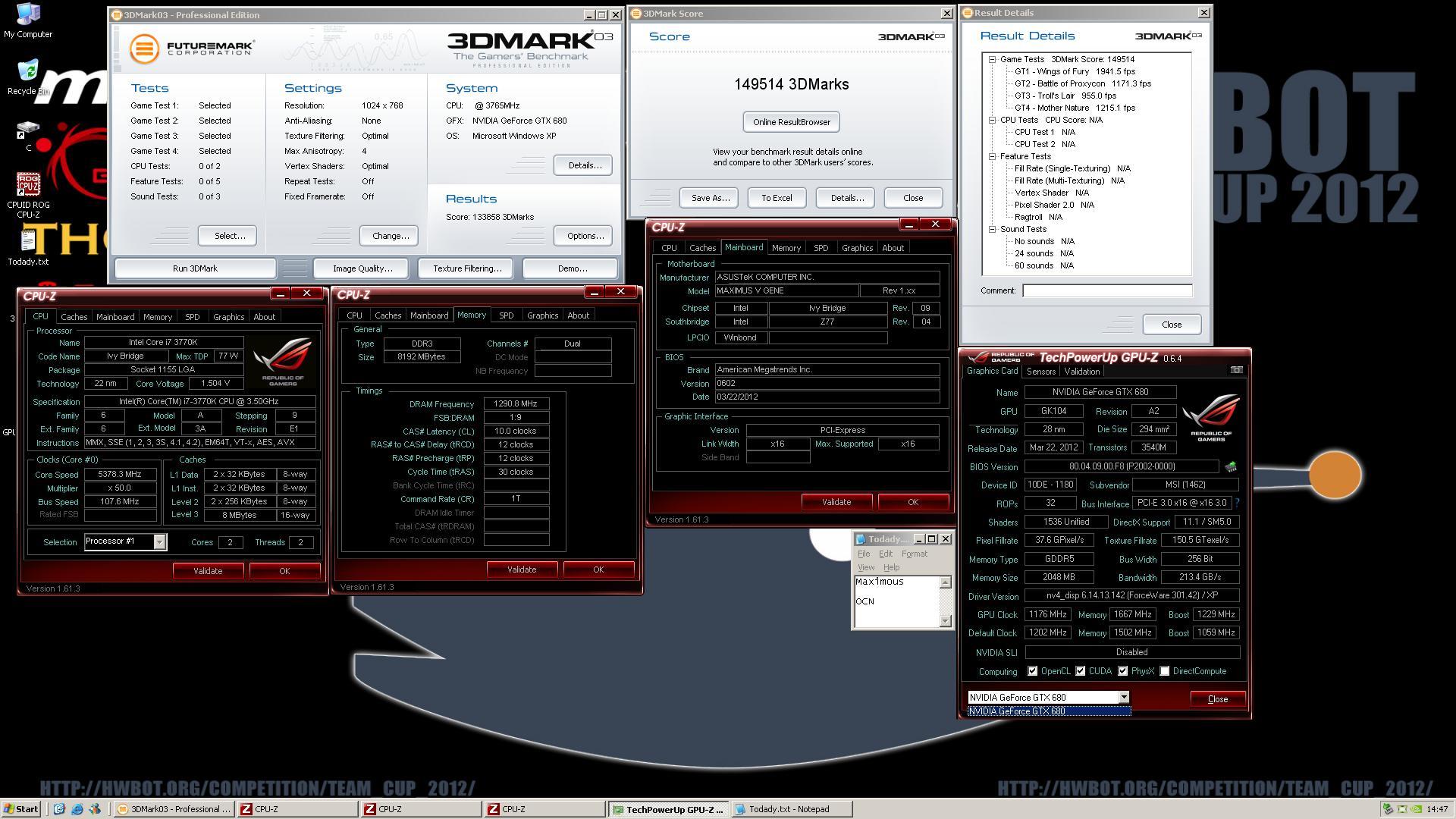
Task: Open the Start menu
Action: [x=22, y=809]
